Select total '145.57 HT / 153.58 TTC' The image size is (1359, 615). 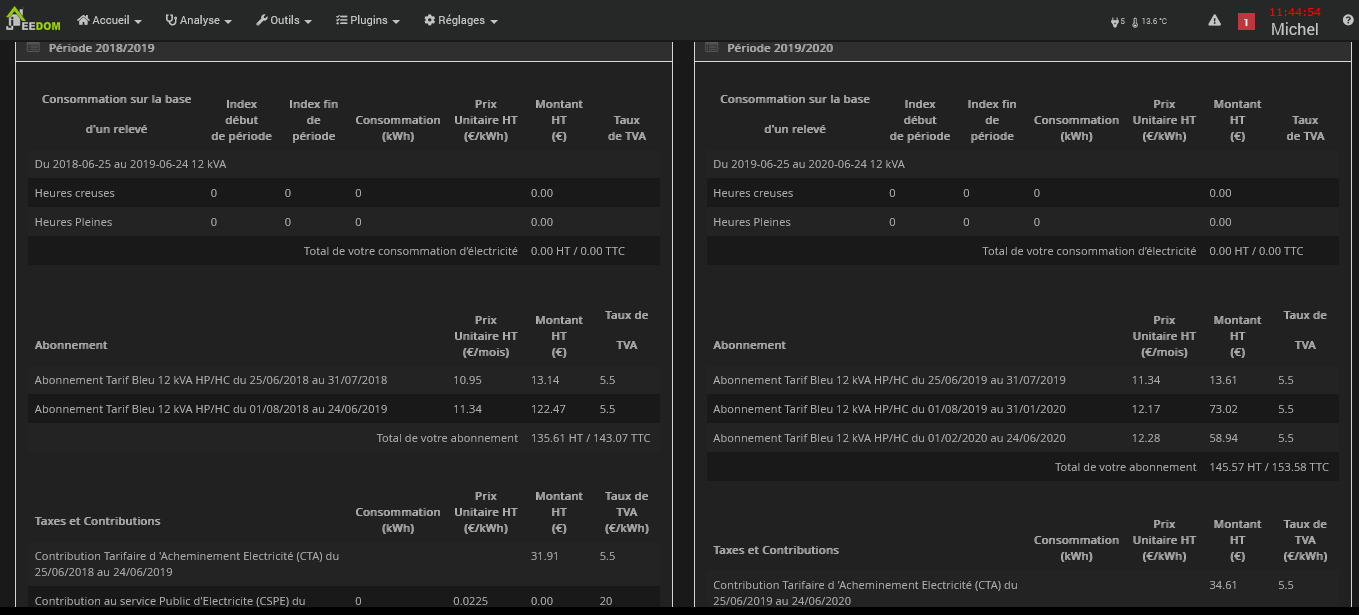[x=1269, y=467]
